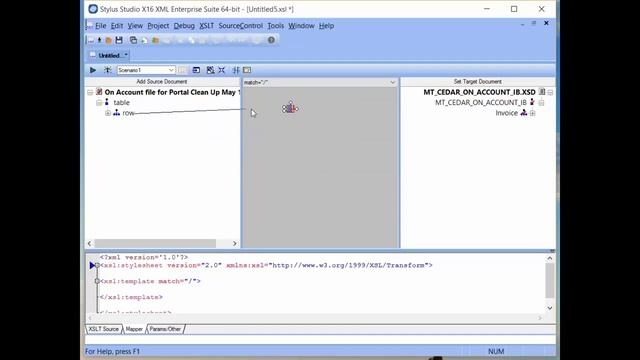
Task: Open the SourceControl menu
Action: pyautogui.click(x=240, y=26)
